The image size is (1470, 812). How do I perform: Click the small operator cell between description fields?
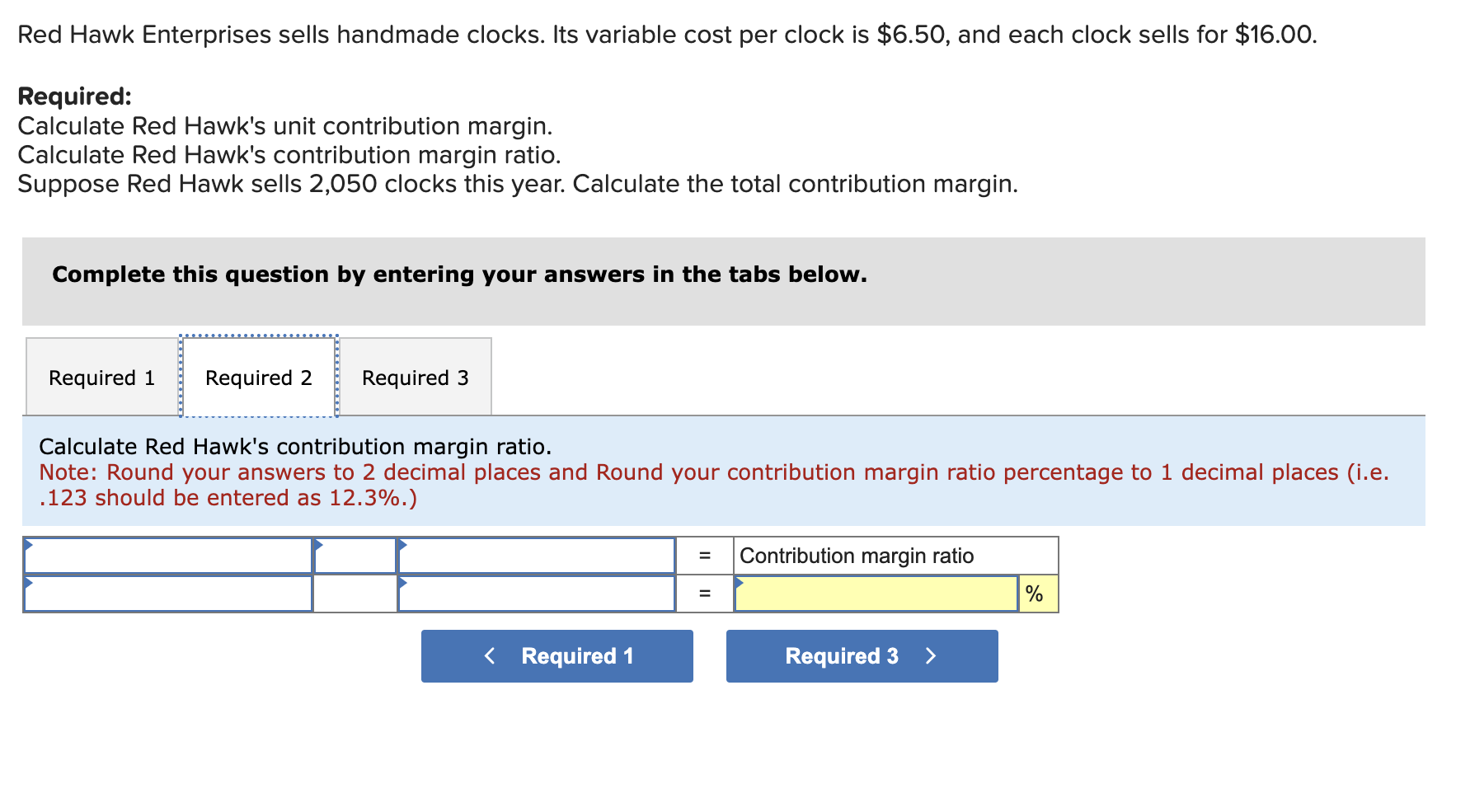point(355,556)
